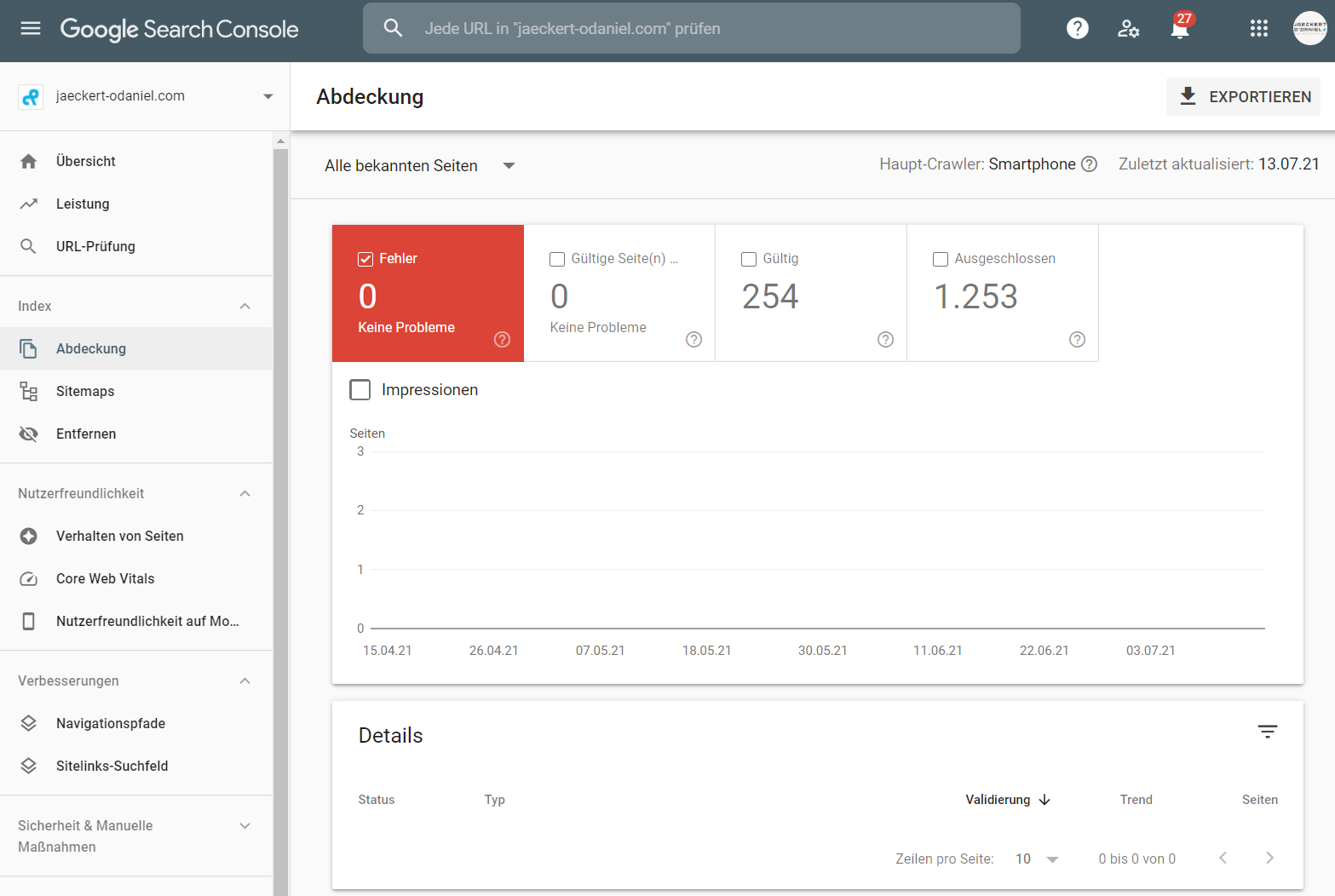Open the Zeilen pro Seite dropdown
Image resolution: width=1335 pixels, height=896 pixels.
1037,859
